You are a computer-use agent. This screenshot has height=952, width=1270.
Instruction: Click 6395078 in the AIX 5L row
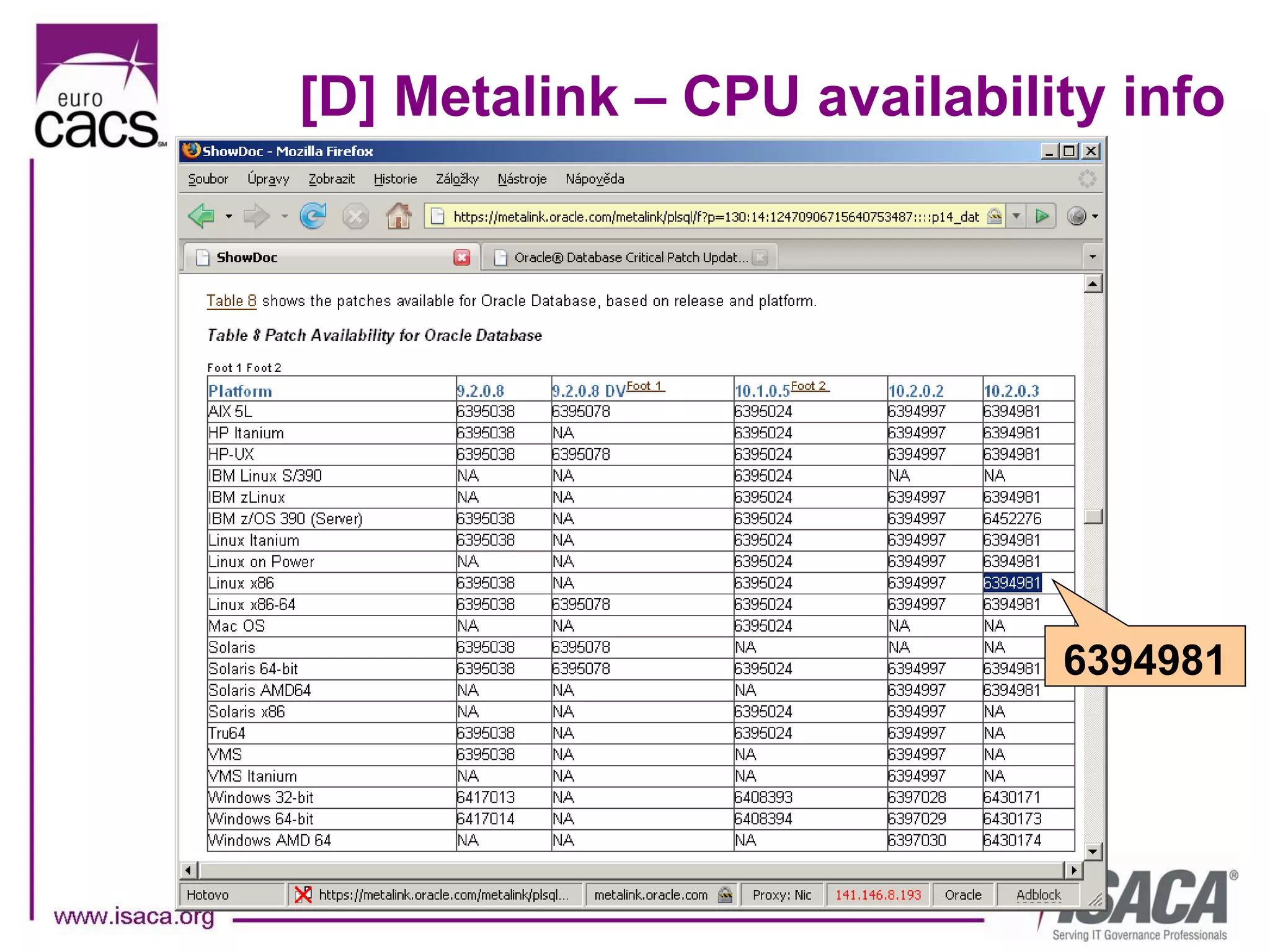pos(581,412)
